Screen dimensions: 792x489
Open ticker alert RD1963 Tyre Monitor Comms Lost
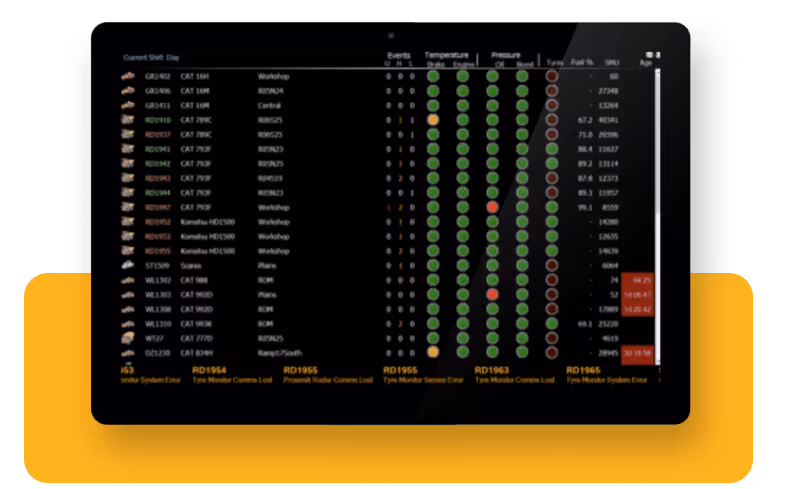[x=515, y=375]
